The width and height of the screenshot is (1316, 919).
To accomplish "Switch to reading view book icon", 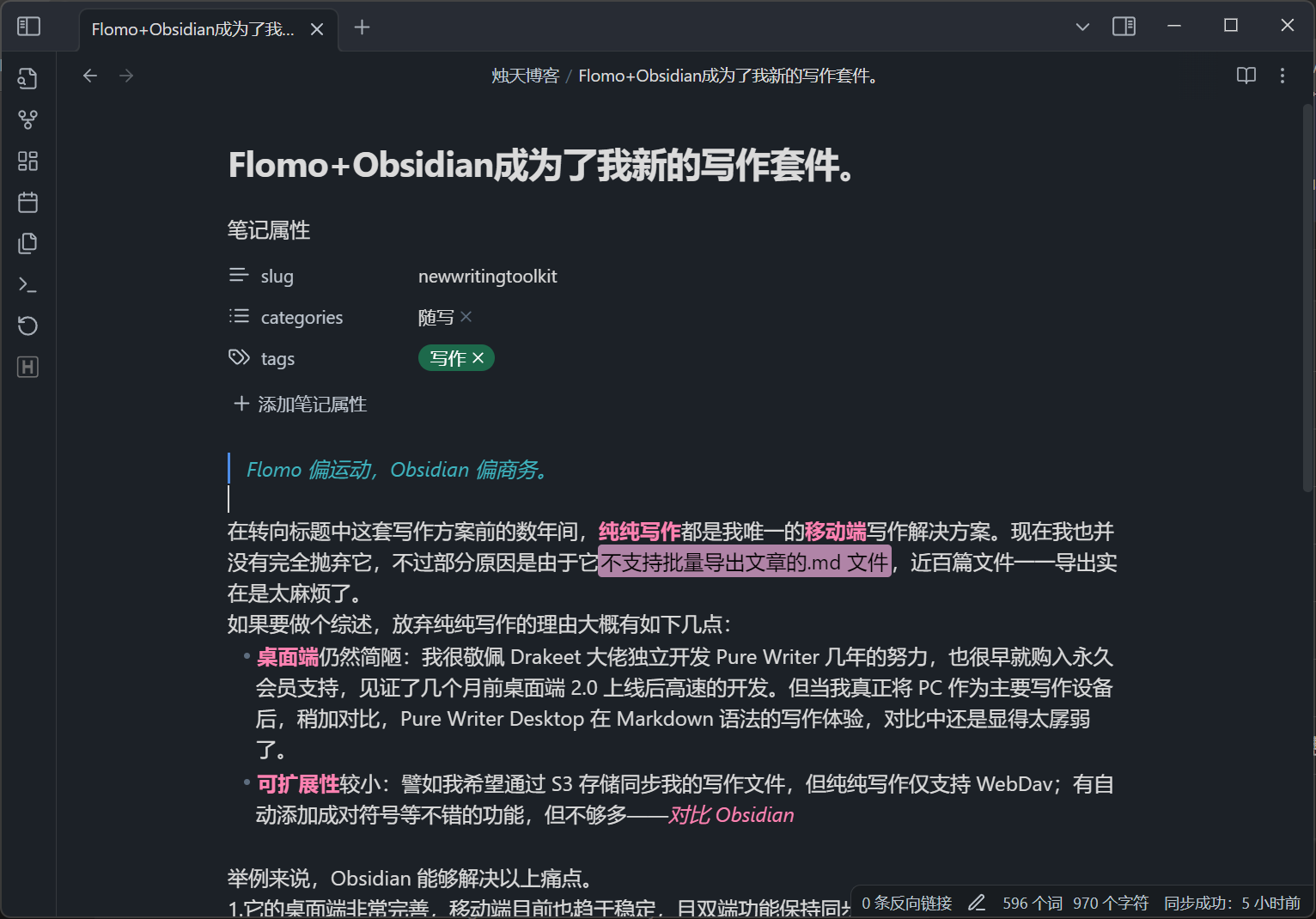I will click(x=1246, y=76).
